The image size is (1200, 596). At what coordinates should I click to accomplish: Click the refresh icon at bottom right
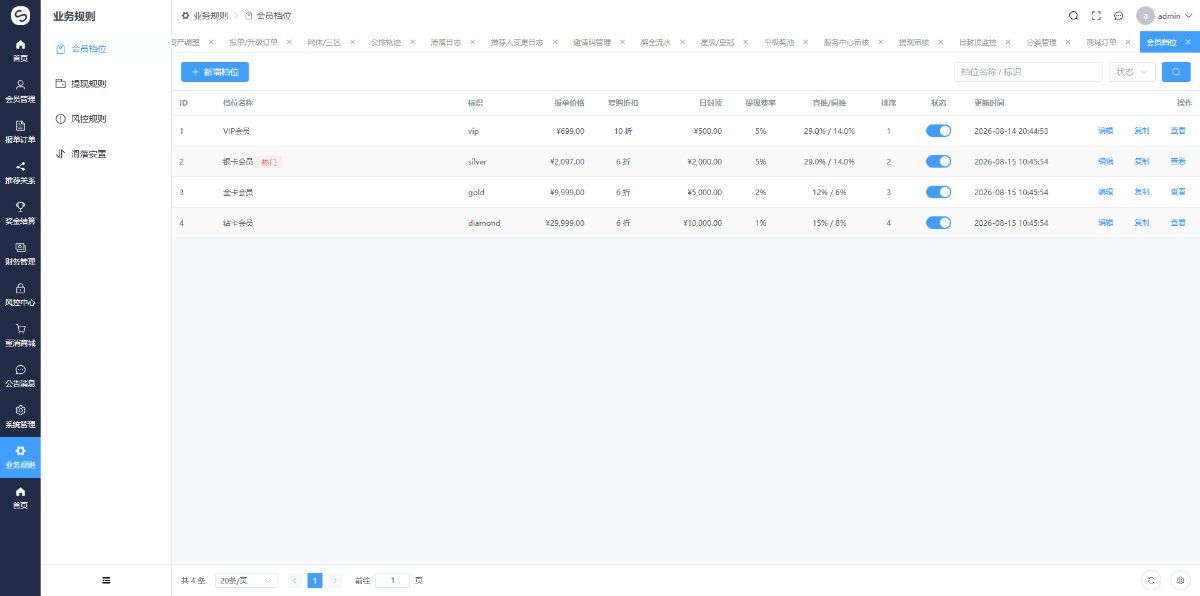(1152, 580)
